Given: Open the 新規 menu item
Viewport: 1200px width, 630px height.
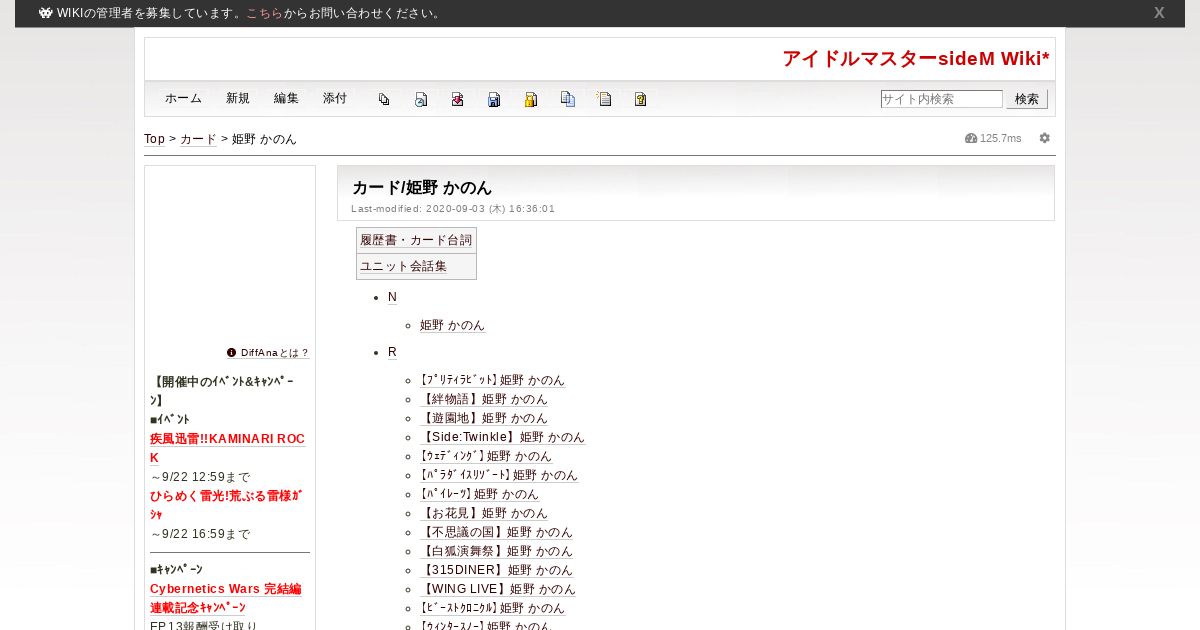Looking at the screenshot, I should point(238,98).
